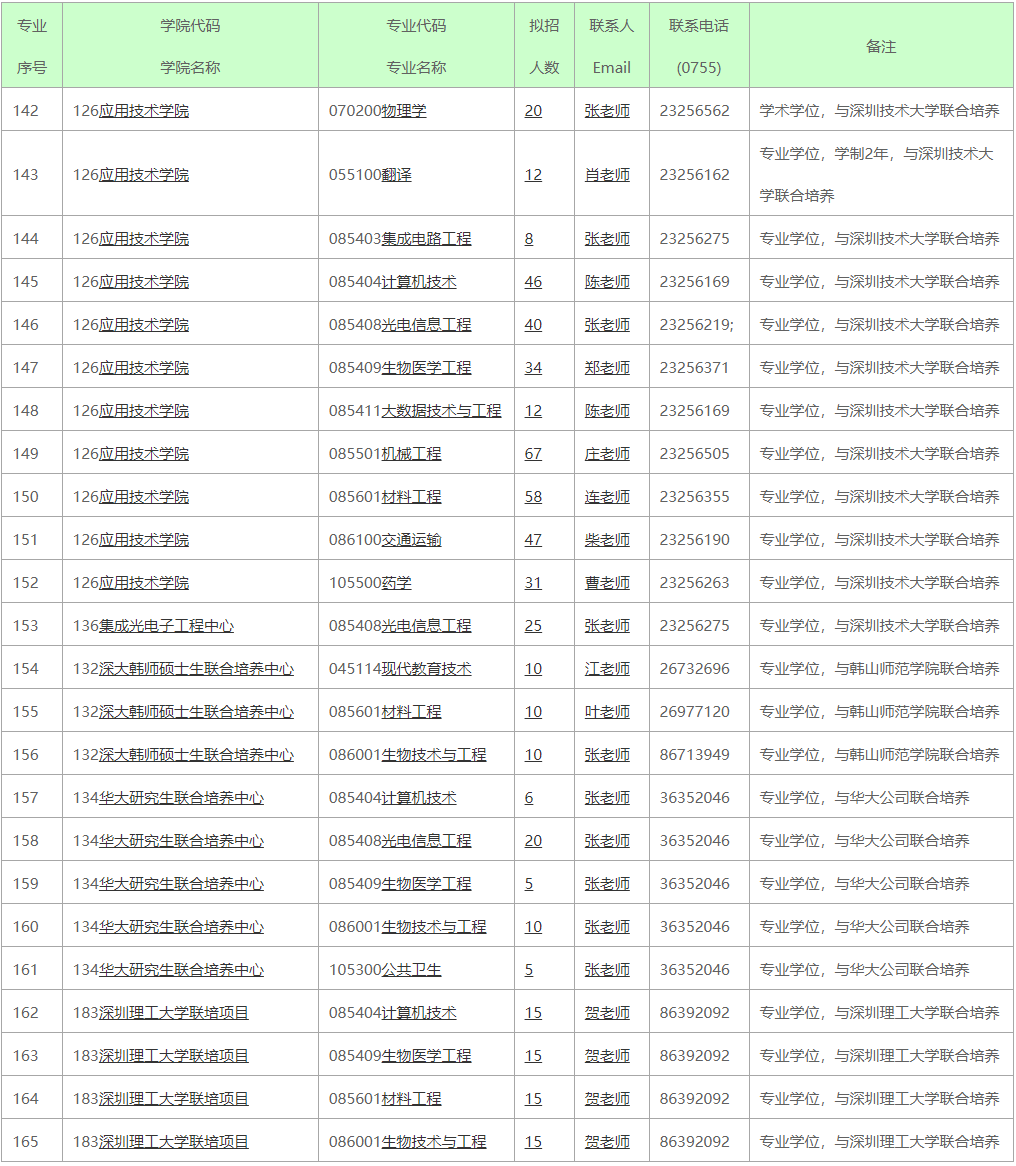Click the 学院代码 学院名称 column header
This screenshot has width=1016, height=1166.
click(190, 45)
